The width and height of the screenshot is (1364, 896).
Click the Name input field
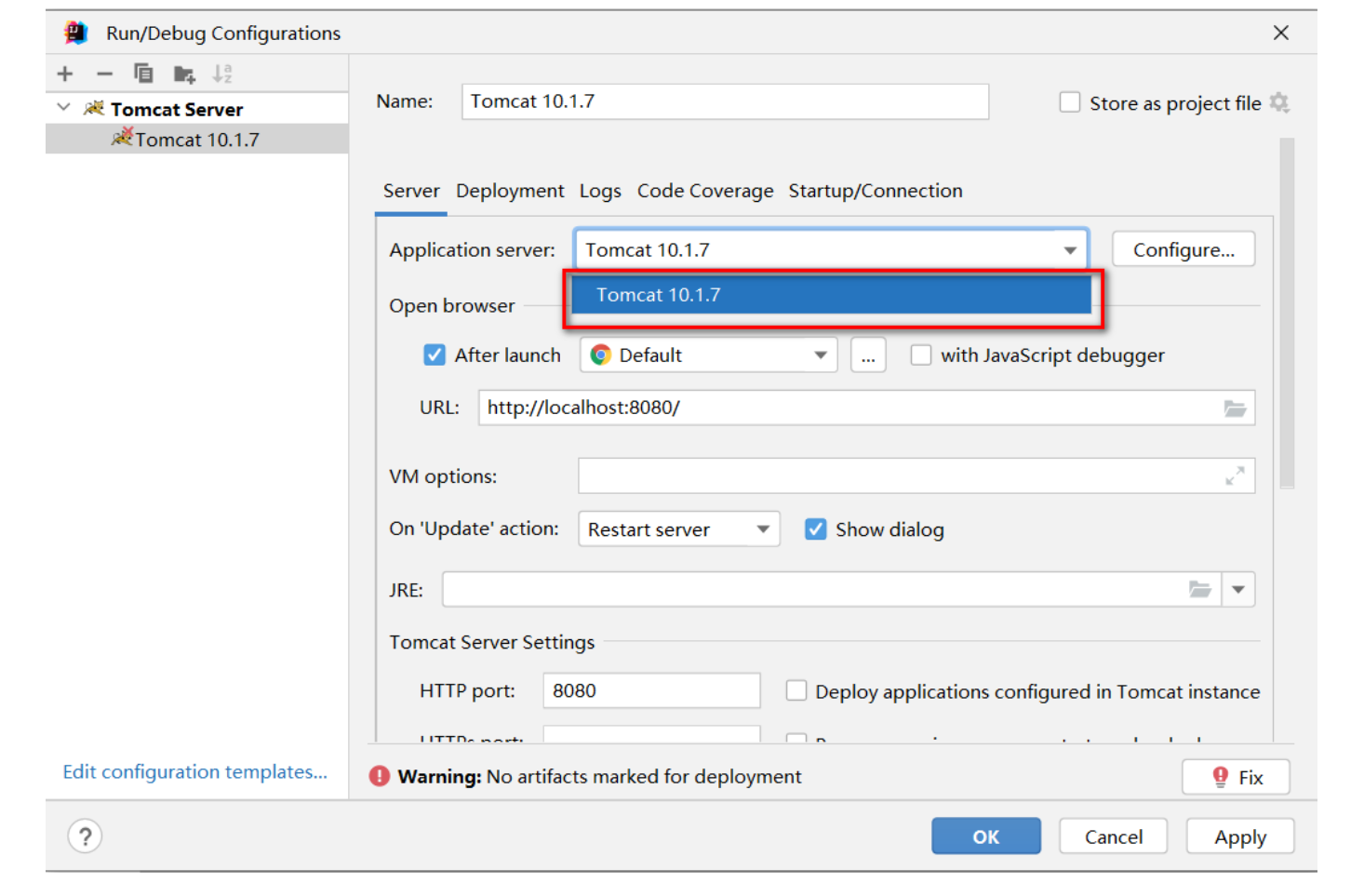725,101
